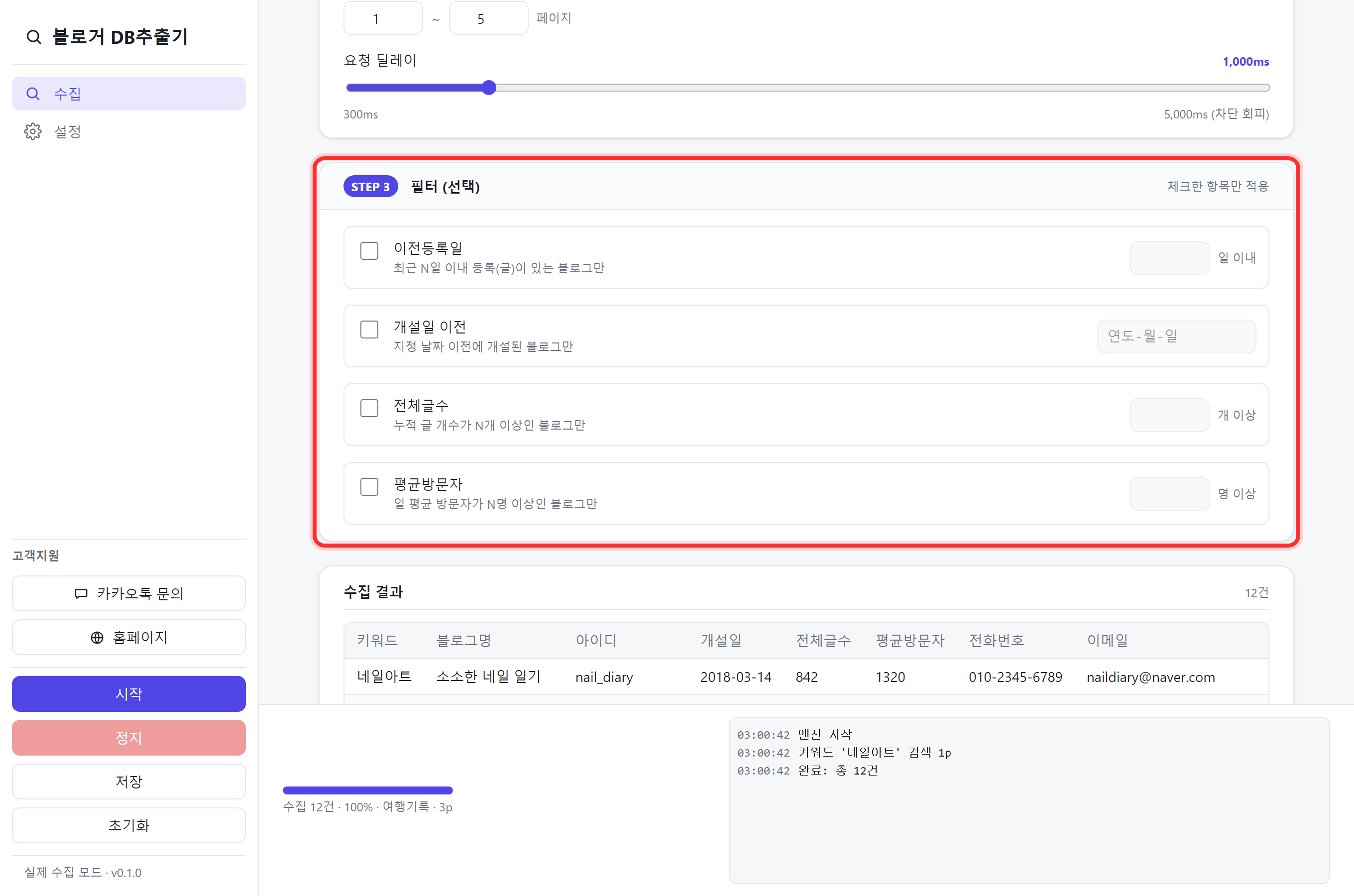Viewport: 1354px width, 896px height.
Task: Open the 설정 menu item
Action: (129, 131)
